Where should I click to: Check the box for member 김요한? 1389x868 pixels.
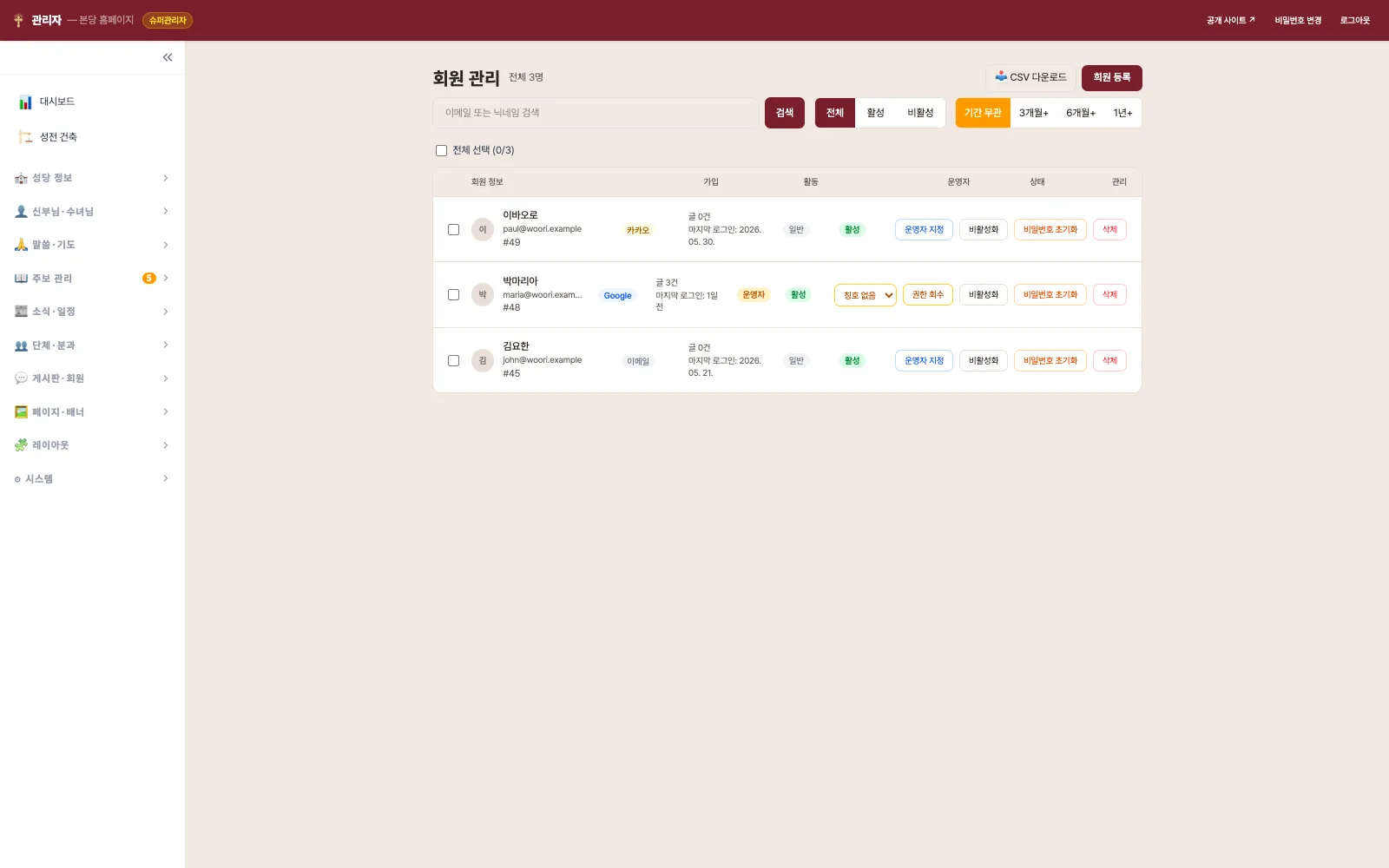pyautogui.click(x=453, y=361)
